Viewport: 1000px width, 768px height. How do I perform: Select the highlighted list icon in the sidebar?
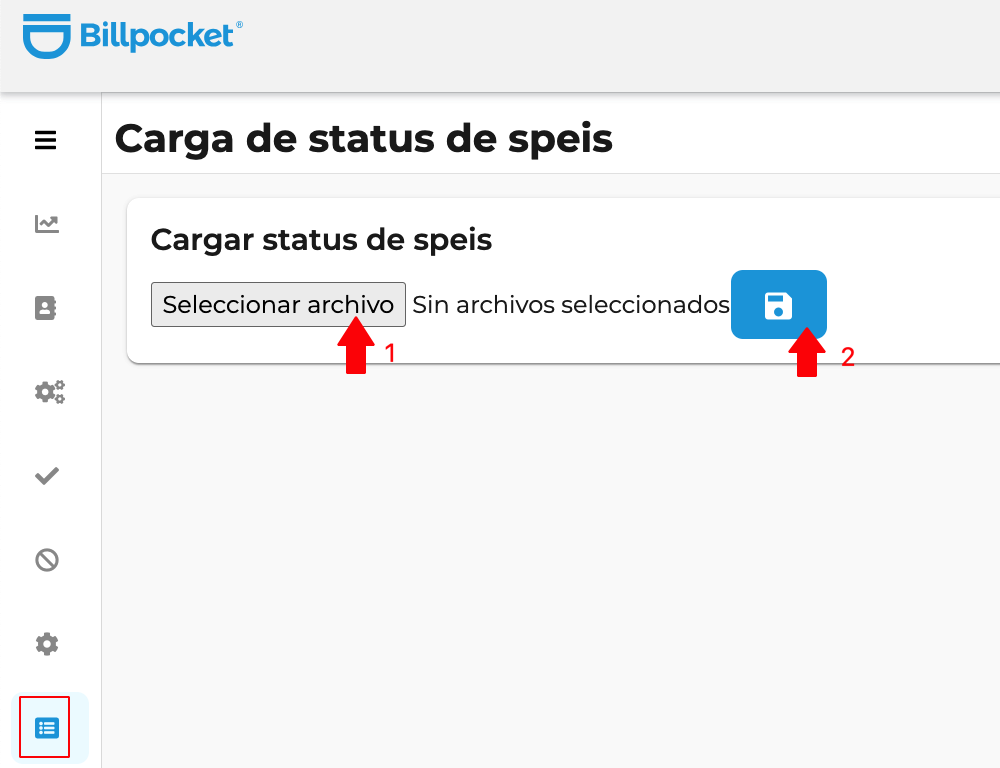[x=47, y=727]
